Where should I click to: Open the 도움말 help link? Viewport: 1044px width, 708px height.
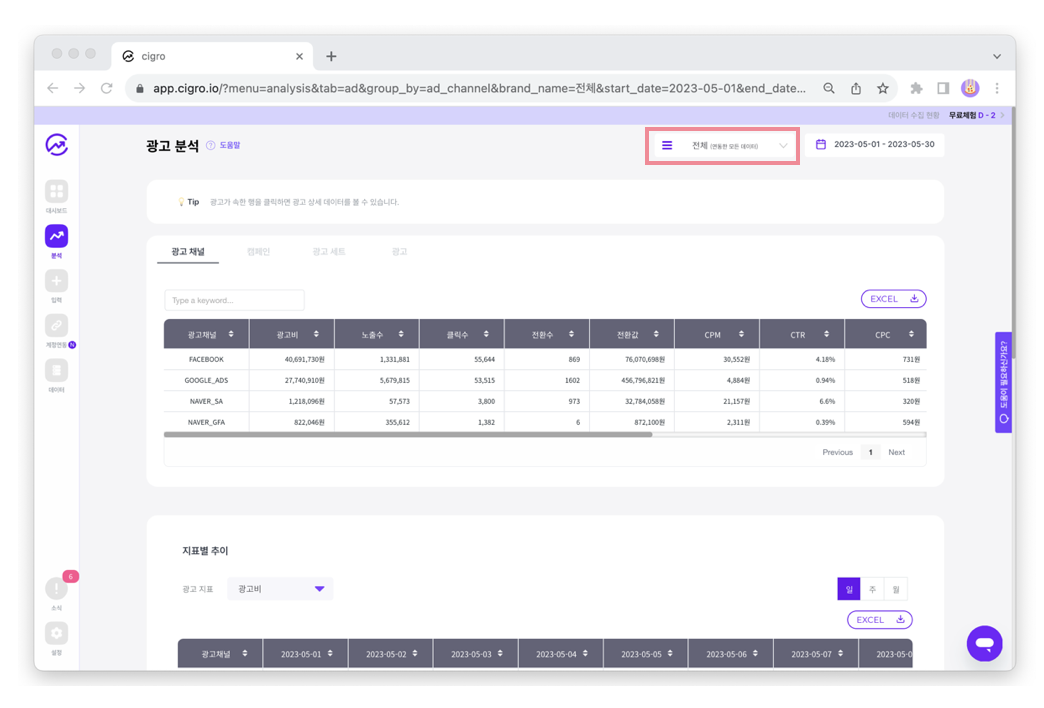(x=230, y=145)
